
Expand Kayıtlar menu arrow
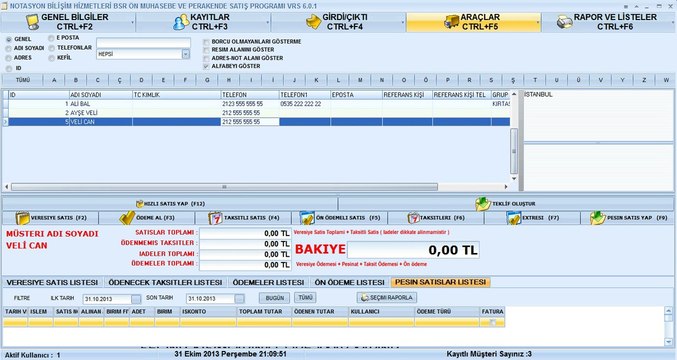[x=268, y=22]
